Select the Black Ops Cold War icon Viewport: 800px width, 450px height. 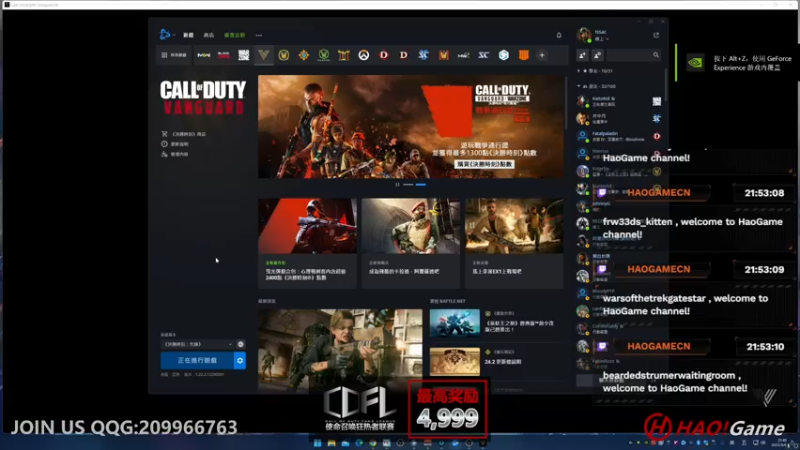click(x=223, y=55)
